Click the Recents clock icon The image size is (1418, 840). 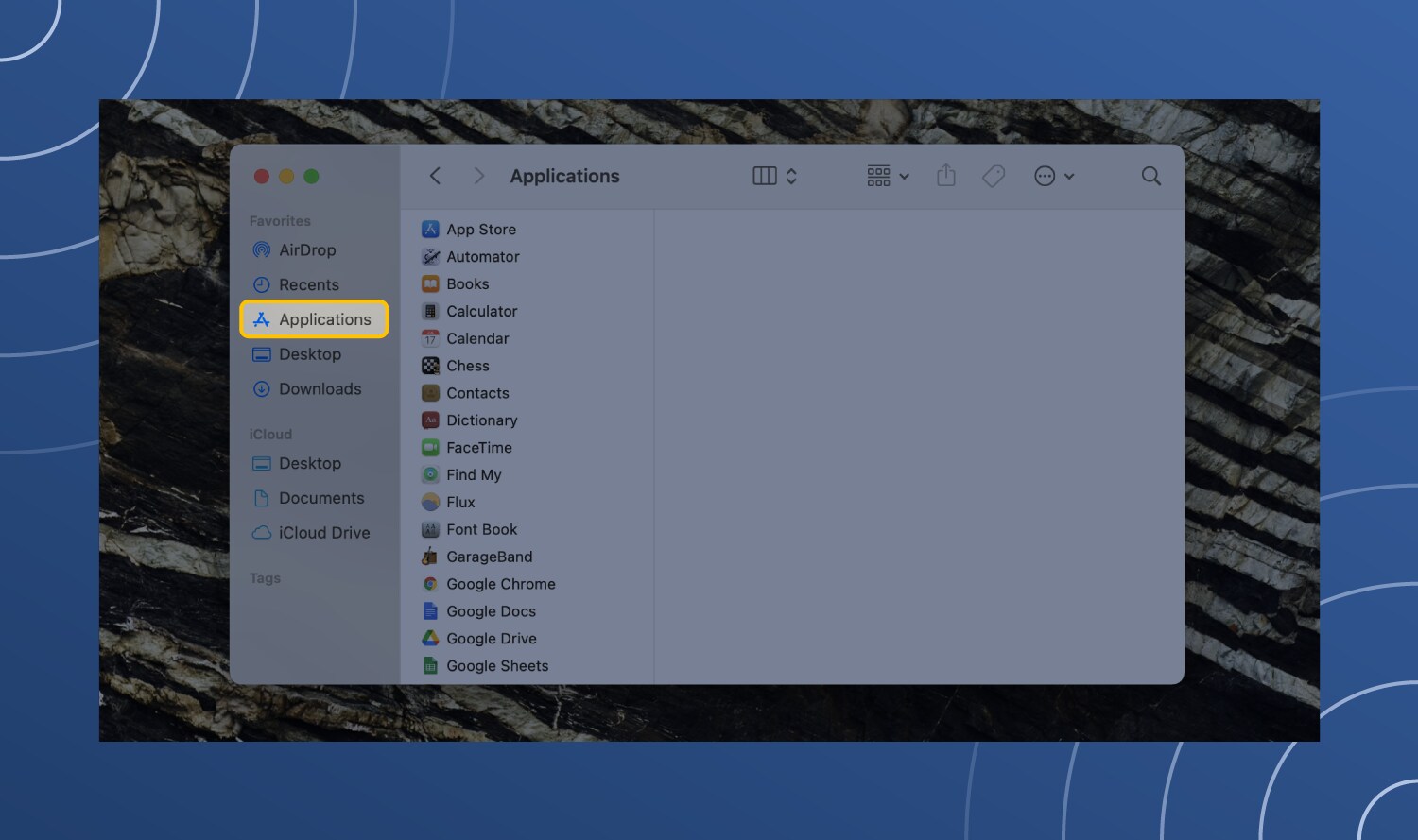[x=262, y=284]
